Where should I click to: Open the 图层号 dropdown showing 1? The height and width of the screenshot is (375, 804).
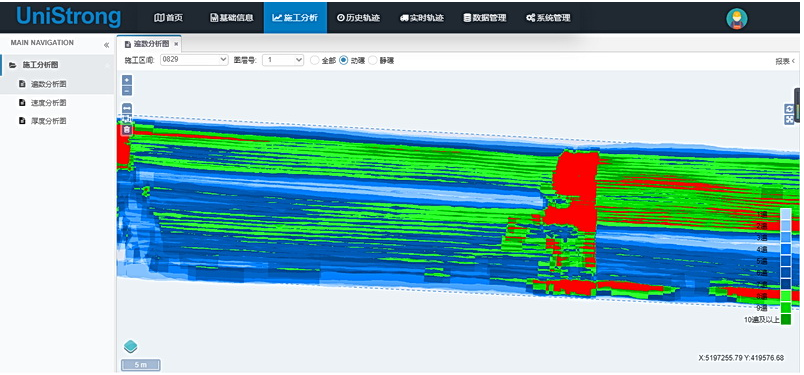tap(283, 60)
